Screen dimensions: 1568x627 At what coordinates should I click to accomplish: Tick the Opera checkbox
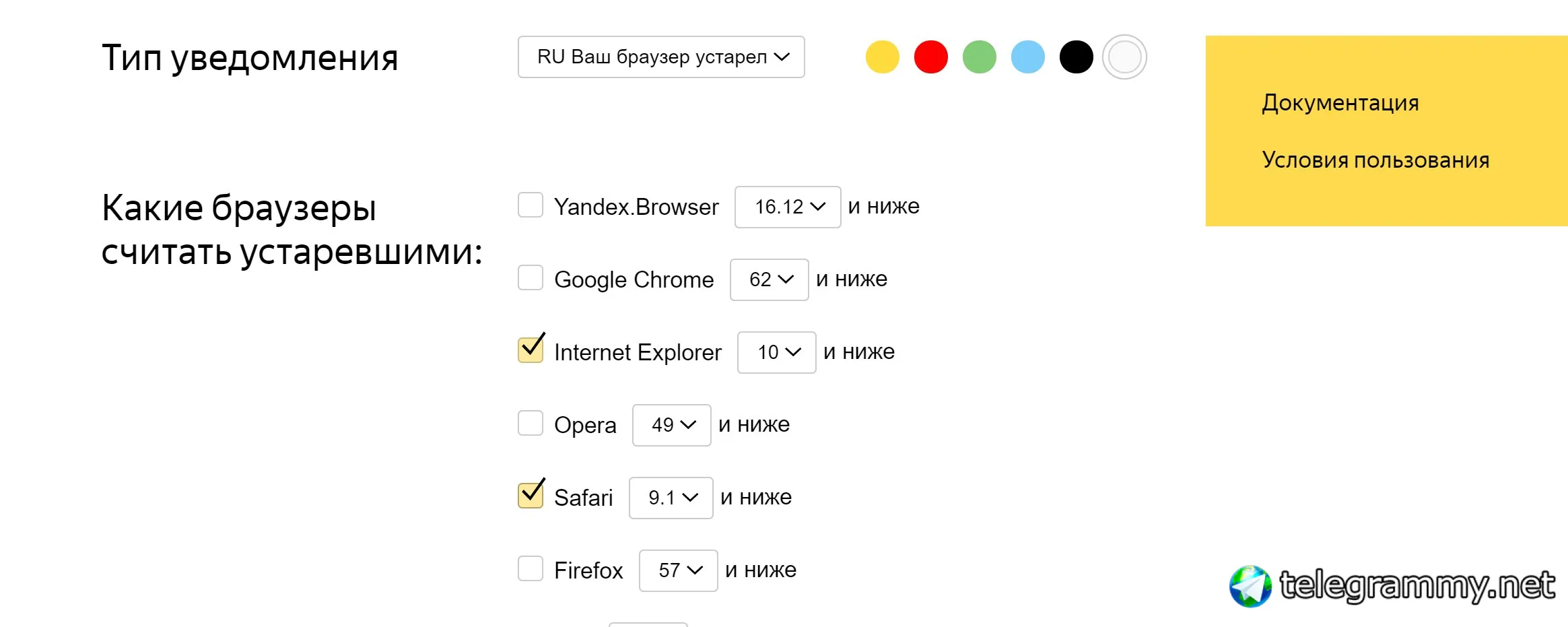click(531, 423)
